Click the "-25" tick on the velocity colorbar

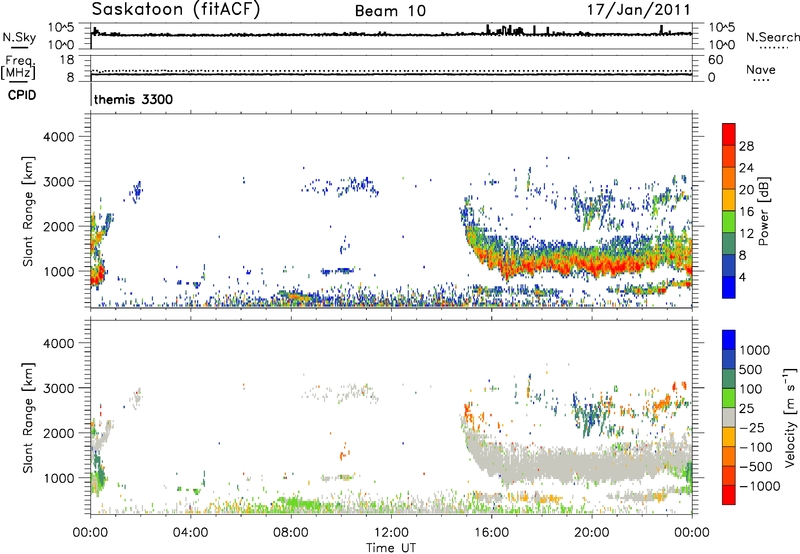(x=752, y=427)
